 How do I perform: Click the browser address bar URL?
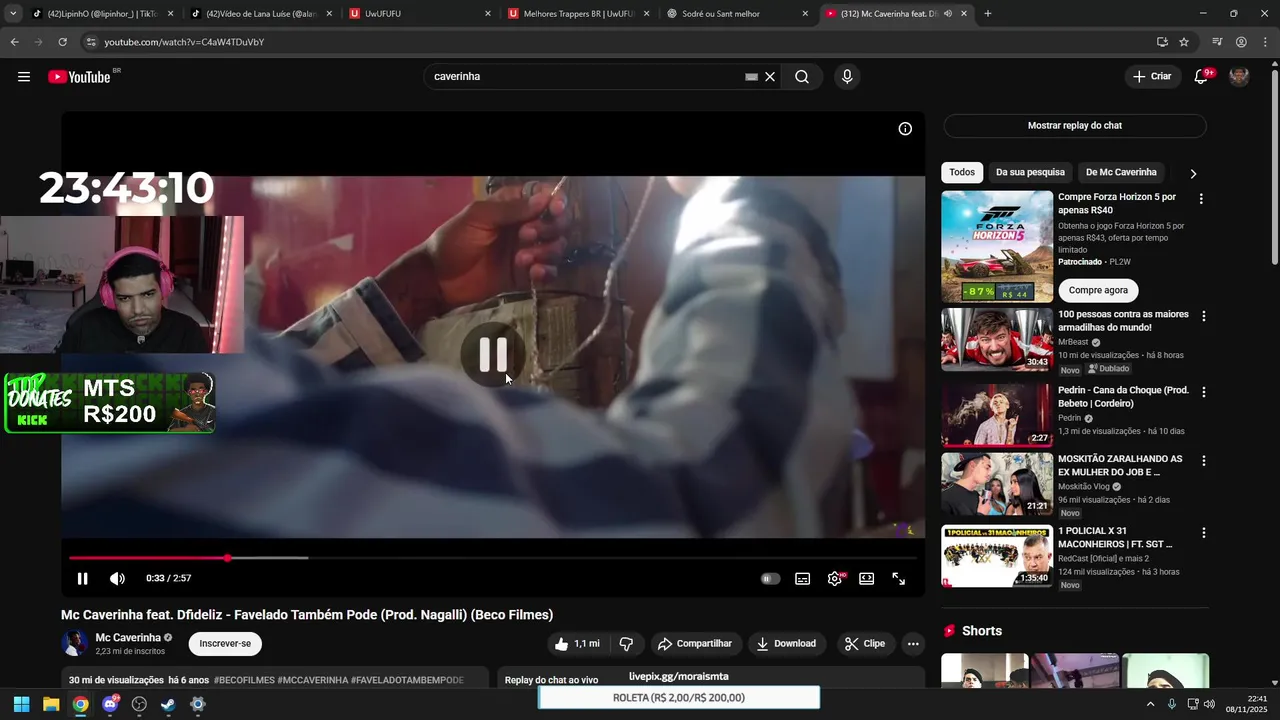pyautogui.click(x=185, y=42)
